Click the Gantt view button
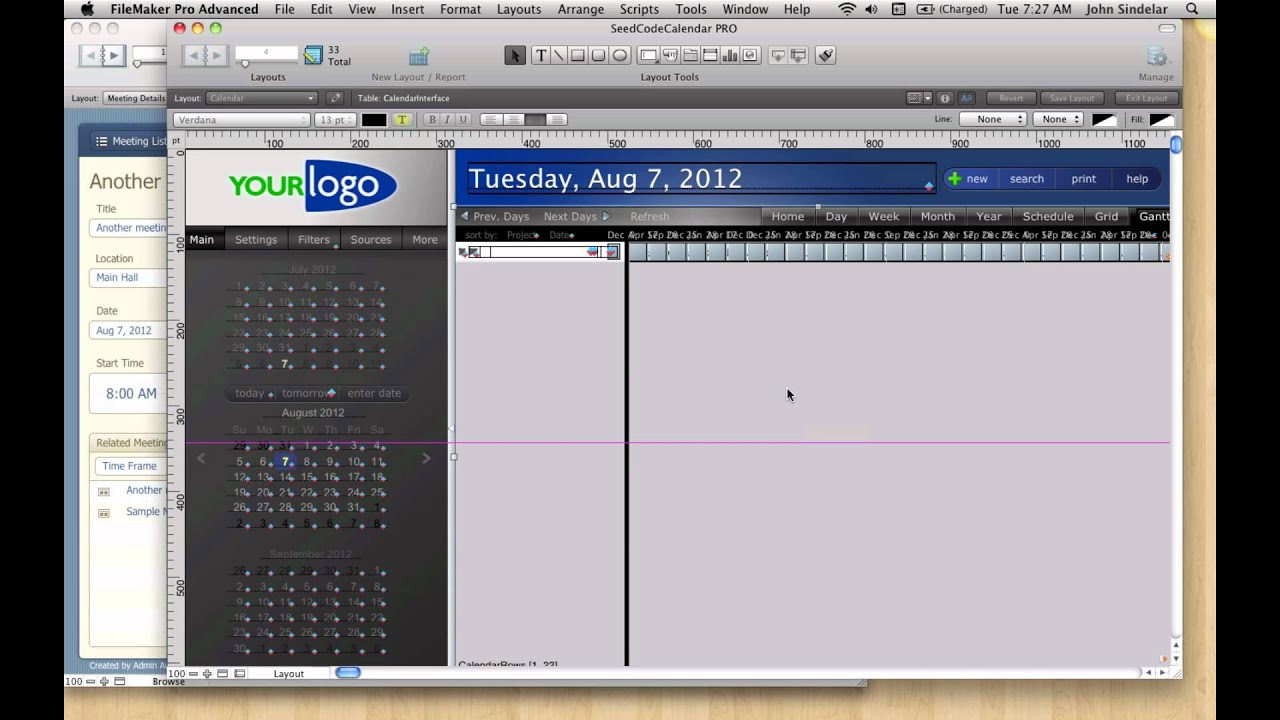1280x720 pixels. [x=1153, y=216]
